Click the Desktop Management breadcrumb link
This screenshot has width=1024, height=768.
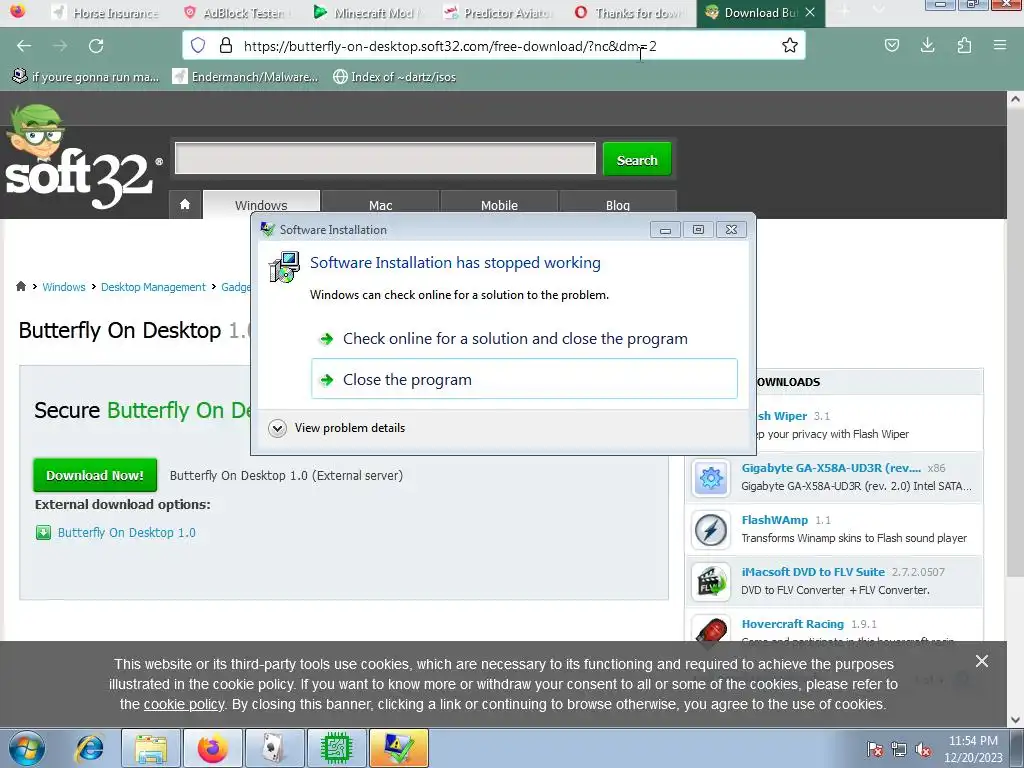tap(153, 287)
